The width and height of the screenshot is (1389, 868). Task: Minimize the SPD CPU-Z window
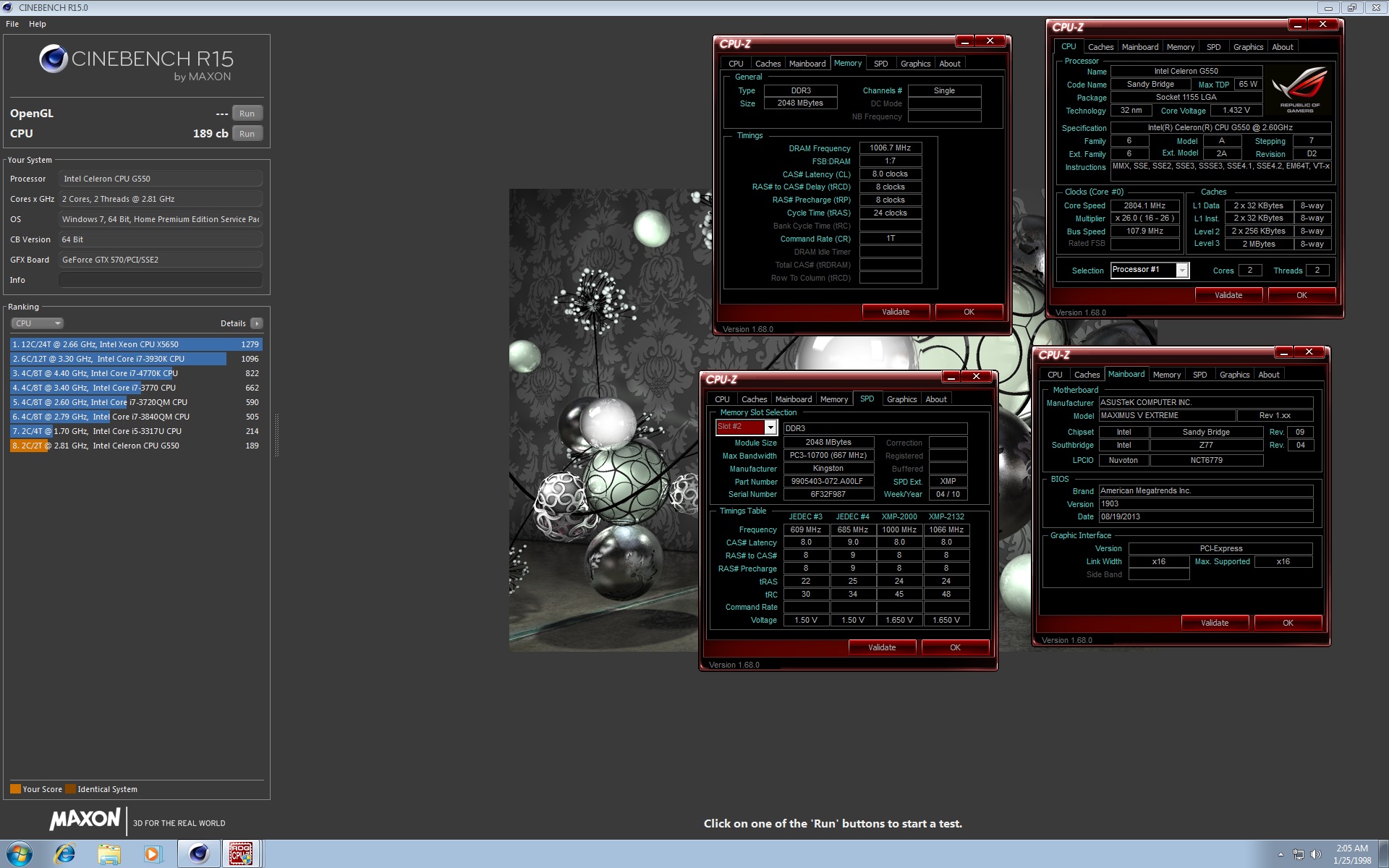951,376
